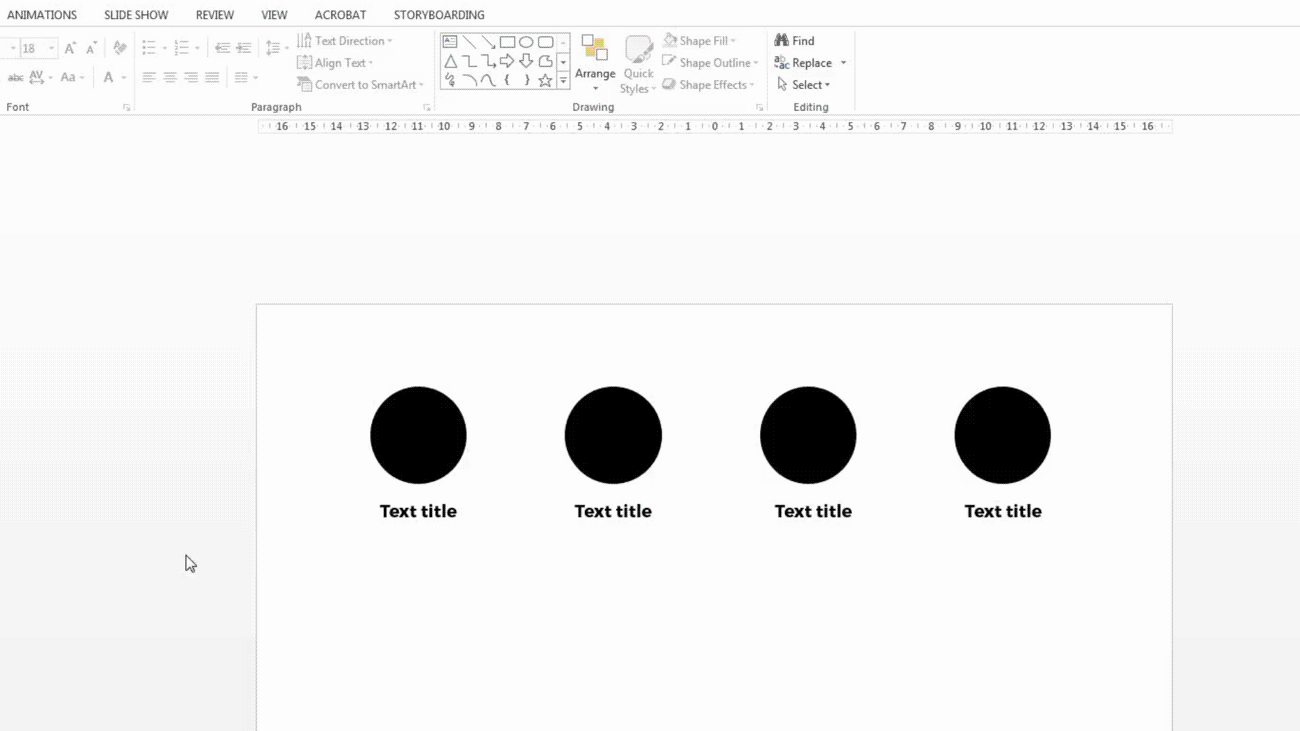1300x731 pixels.
Task: Open Line Spacing options
Action: coord(276,48)
